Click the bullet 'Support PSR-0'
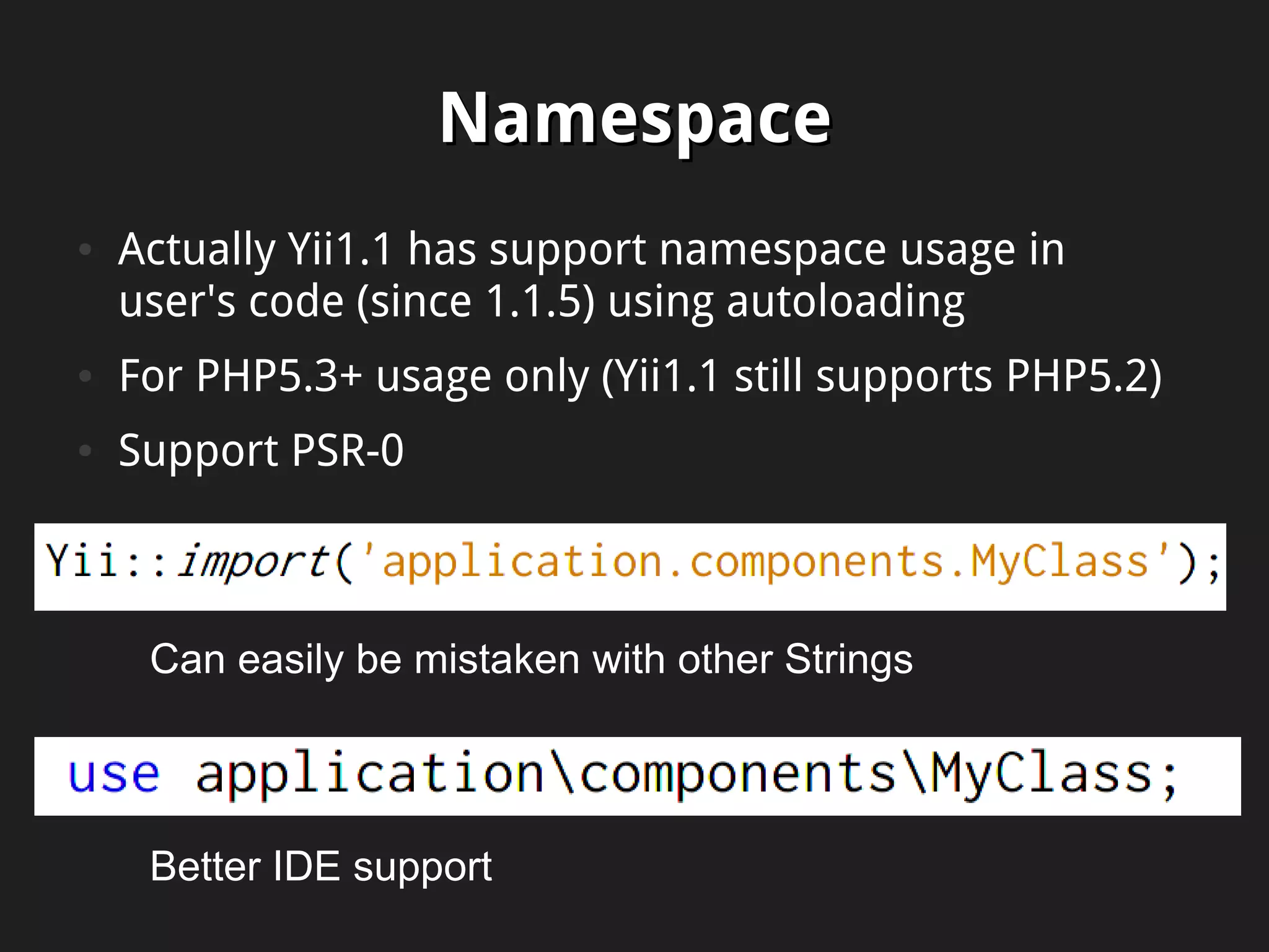The image size is (1269, 952). coord(261,450)
